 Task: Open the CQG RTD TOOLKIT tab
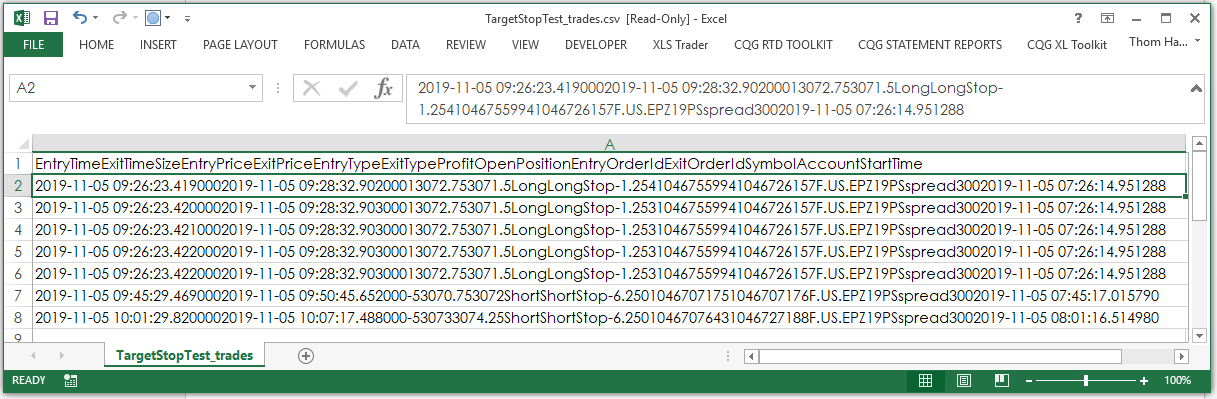tap(783, 44)
